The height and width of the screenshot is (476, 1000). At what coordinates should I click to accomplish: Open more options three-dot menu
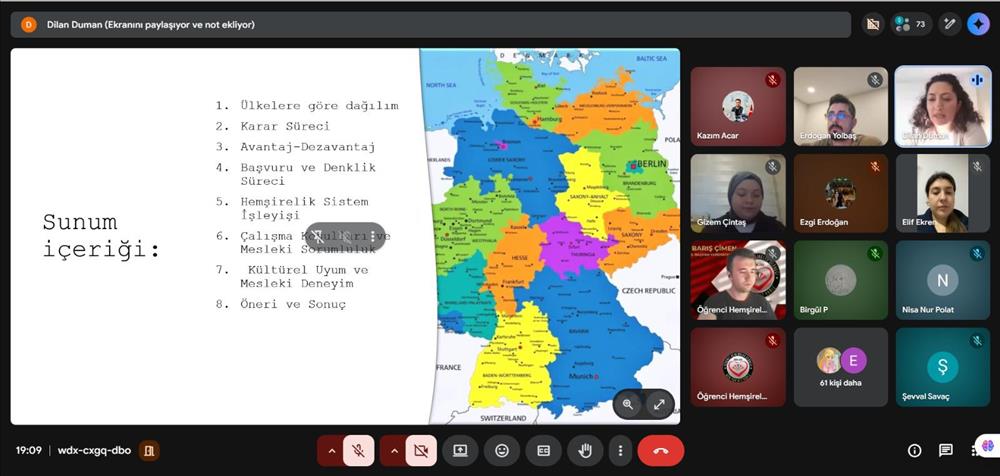pos(621,451)
